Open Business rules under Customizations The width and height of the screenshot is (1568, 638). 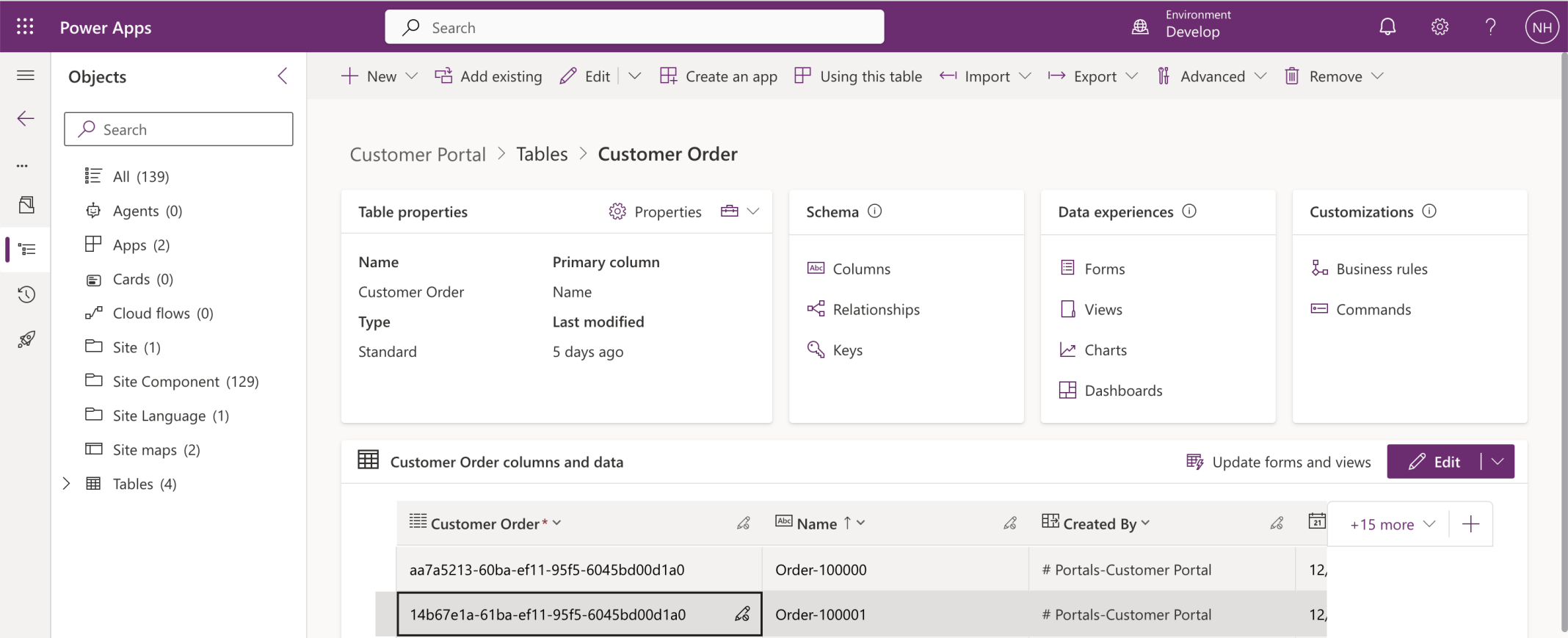(1381, 269)
